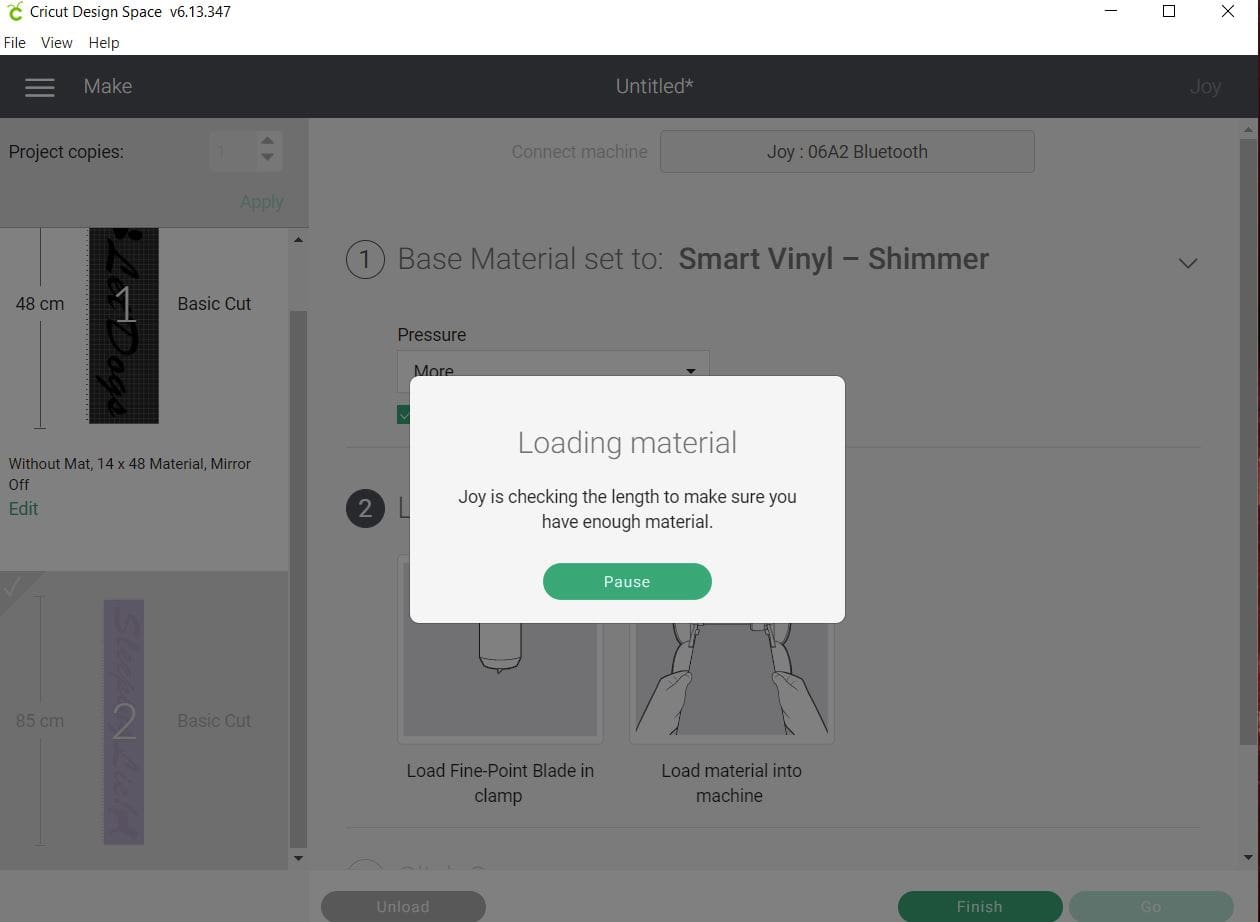
Task: Click the completed checkmark on mat 2
Action: click(13, 587)
